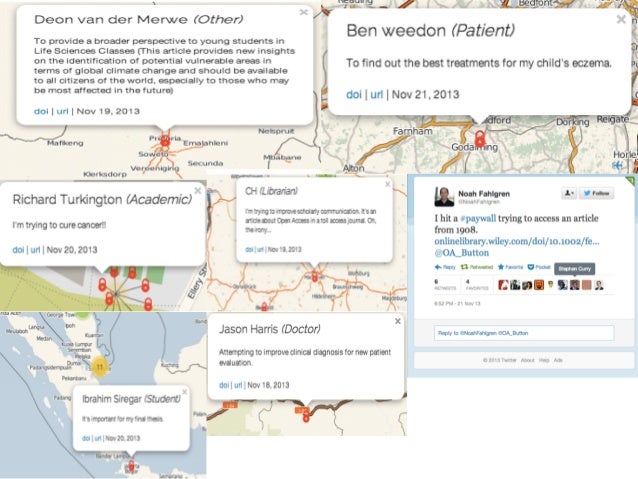This screenshot has width=638, height=479.
Task: Open the user actions dropdown beside Follow
Action: point(569,193)
